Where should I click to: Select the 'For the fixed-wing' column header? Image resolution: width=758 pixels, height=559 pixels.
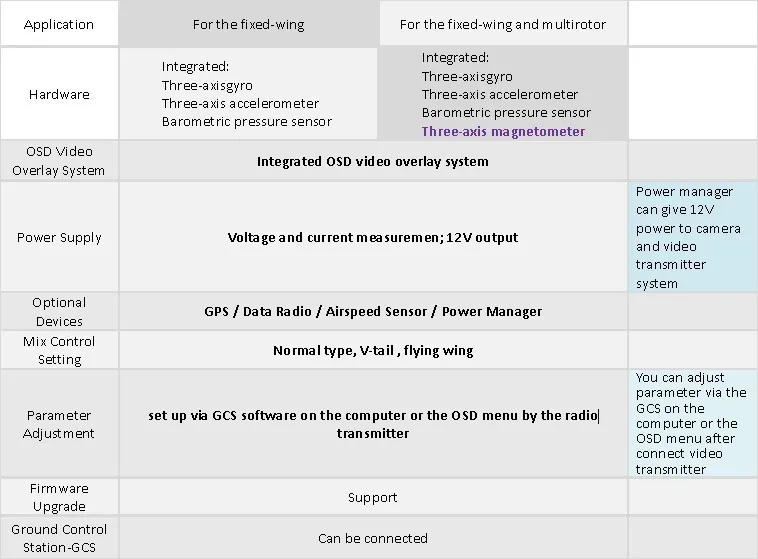(x=248, y=23)
